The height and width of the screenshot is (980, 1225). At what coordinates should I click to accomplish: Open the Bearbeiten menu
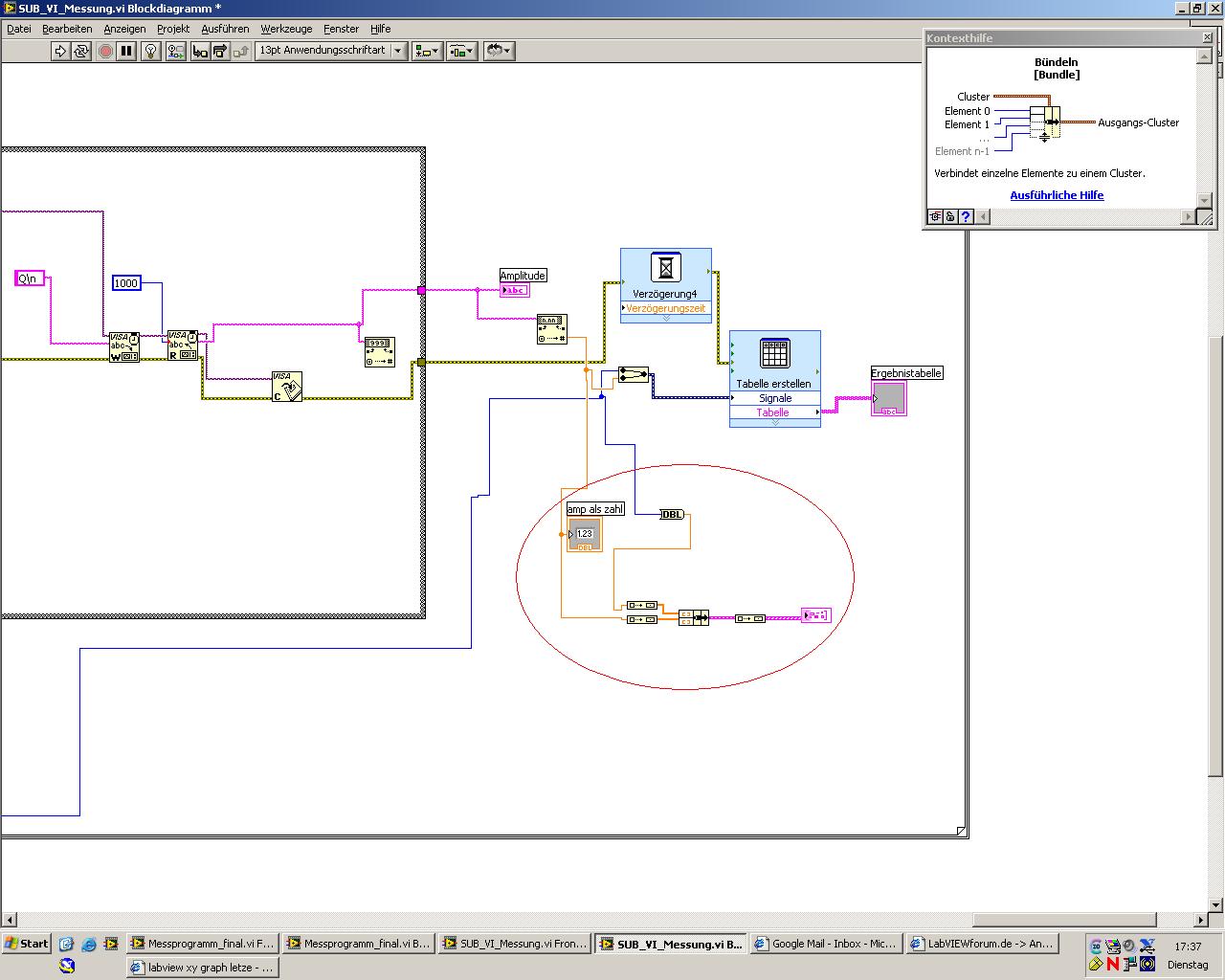tap(67, 29)
